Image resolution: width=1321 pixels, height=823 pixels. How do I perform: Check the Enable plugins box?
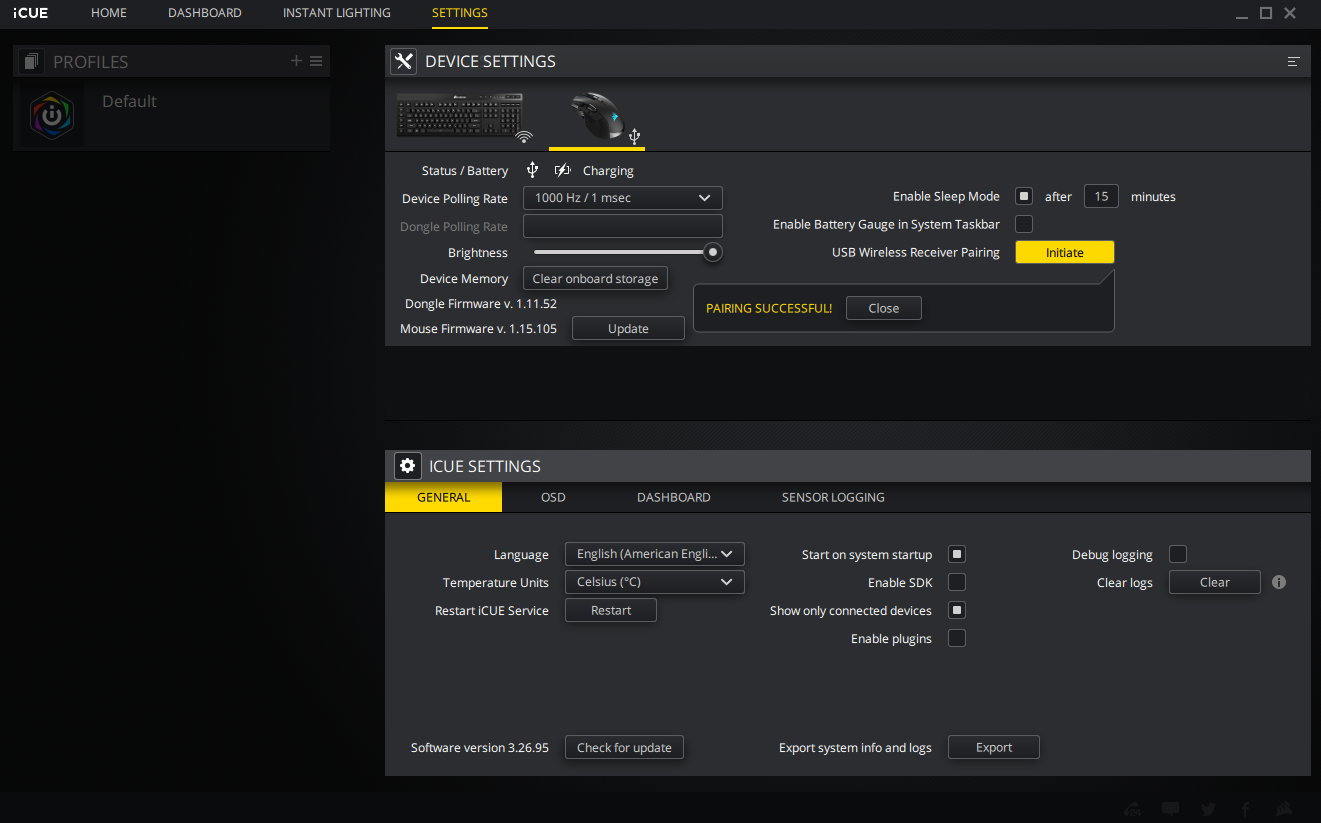(957, 638)
